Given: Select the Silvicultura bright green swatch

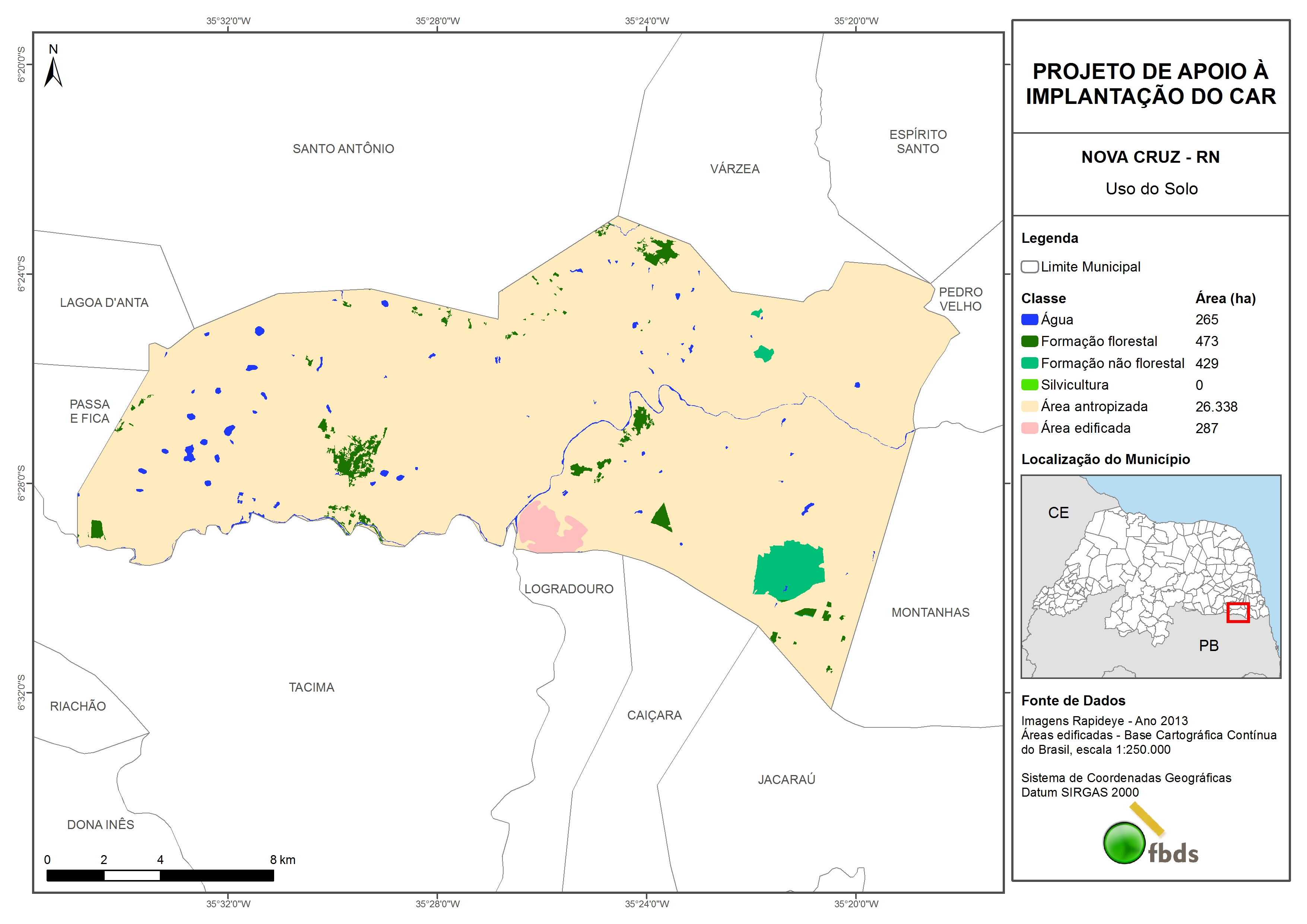Looking at the screenshot, I should coord(1029,385).
